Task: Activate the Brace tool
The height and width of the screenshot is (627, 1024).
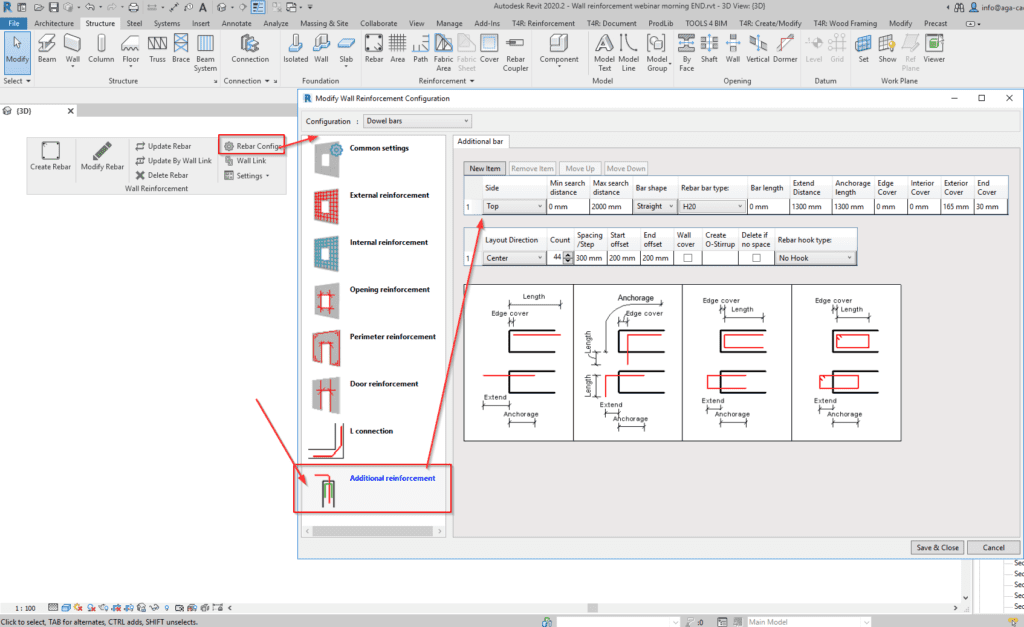Action: click(x=181, y=49)
